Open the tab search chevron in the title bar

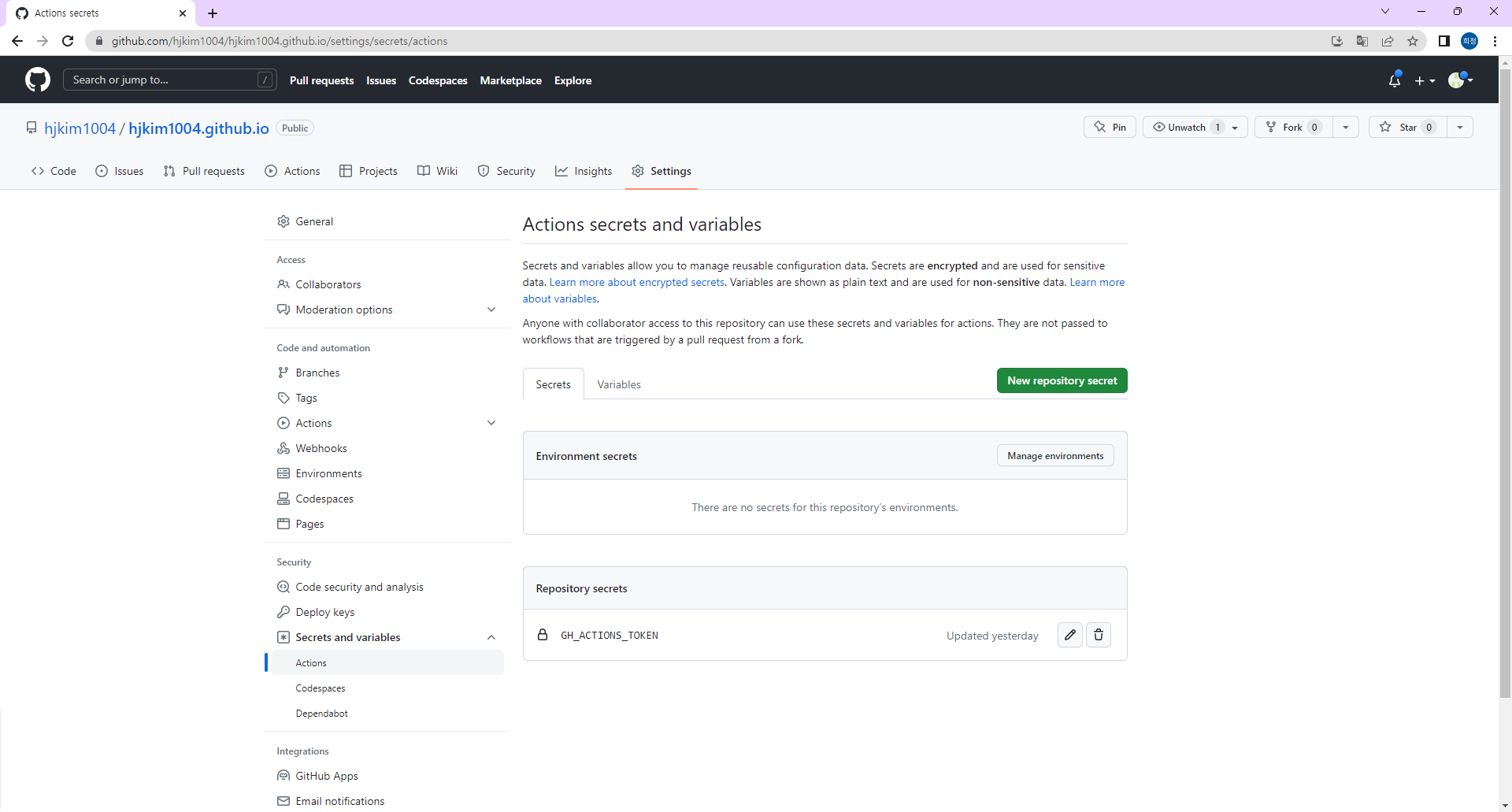1385,11
